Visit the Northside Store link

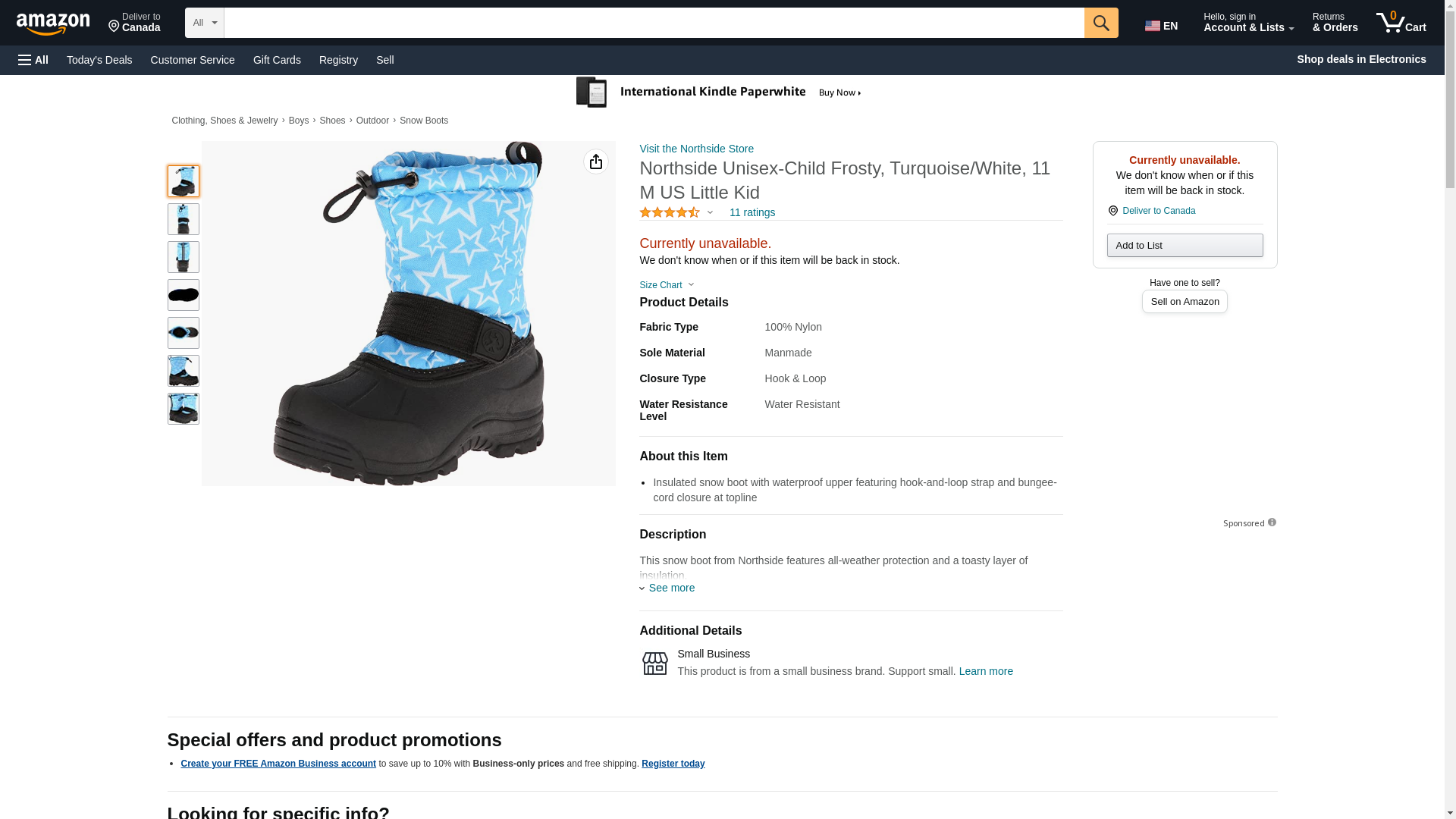[x=696, y=149]
